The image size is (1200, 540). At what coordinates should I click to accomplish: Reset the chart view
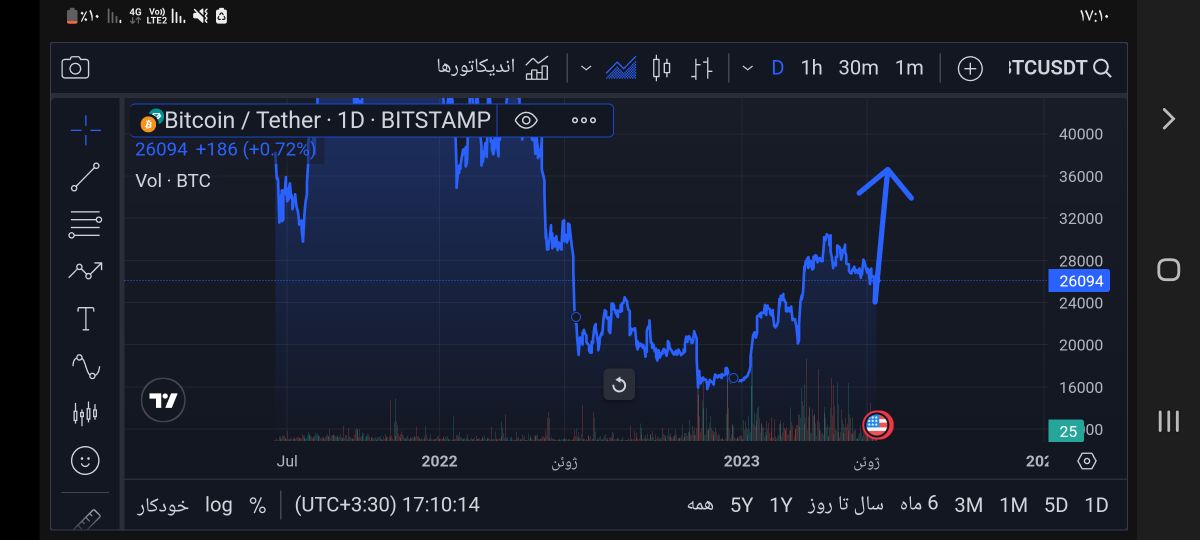[x=619, y=385]
